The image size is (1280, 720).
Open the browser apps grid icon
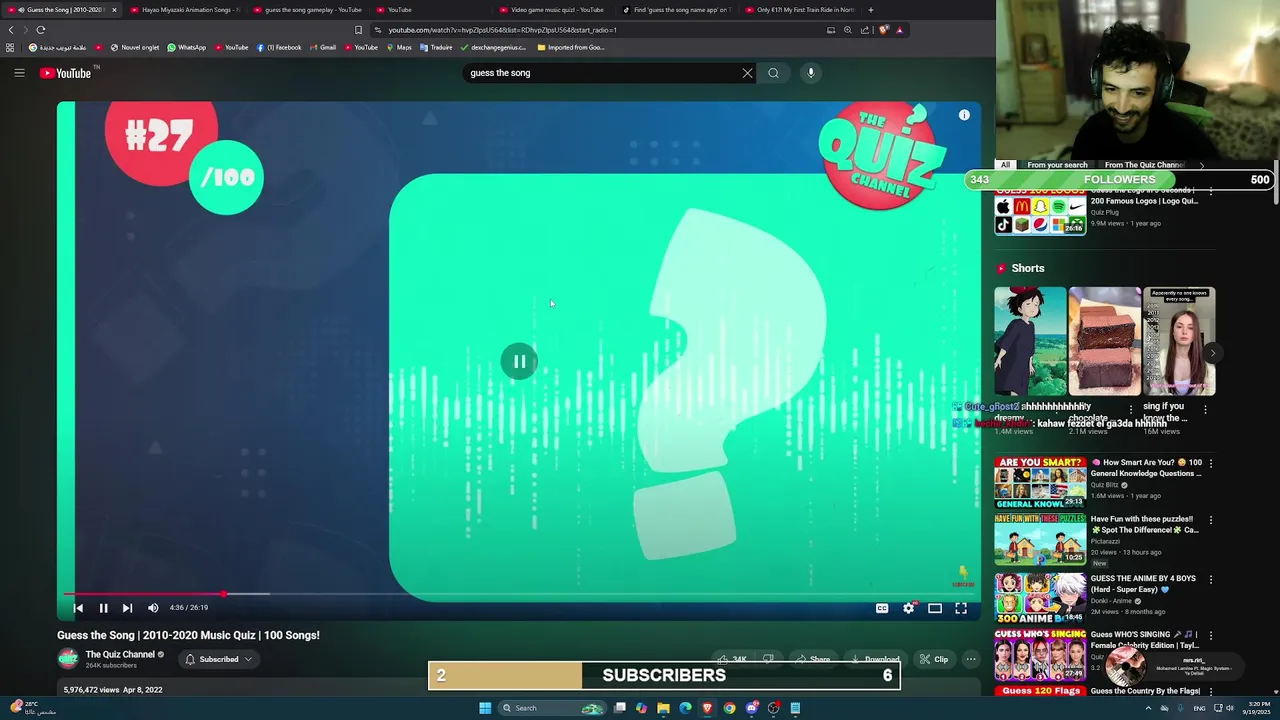(x=10, y=48)
